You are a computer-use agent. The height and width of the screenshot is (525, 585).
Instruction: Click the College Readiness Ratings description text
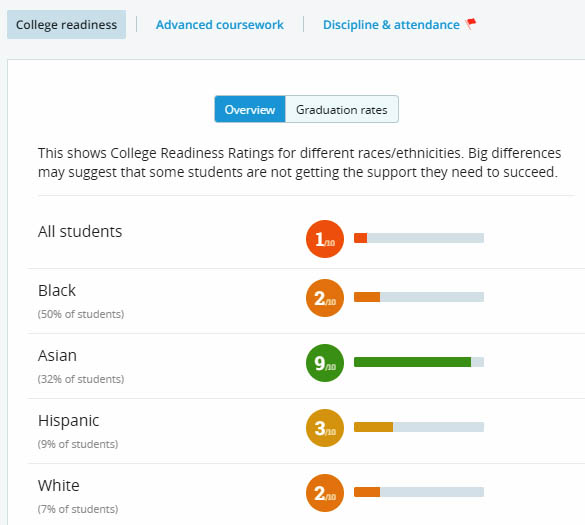pyautogui.click(x=299, y=162)
